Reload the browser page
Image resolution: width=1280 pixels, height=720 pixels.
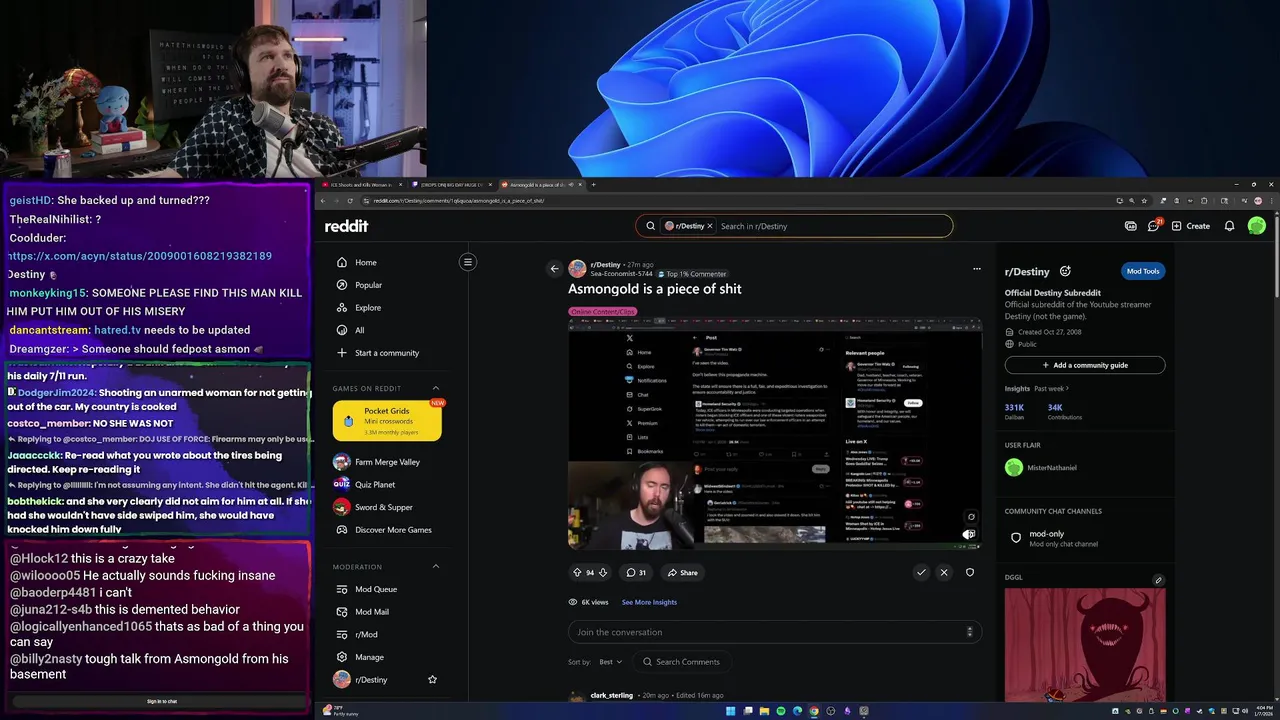click(x=351, y=201)
